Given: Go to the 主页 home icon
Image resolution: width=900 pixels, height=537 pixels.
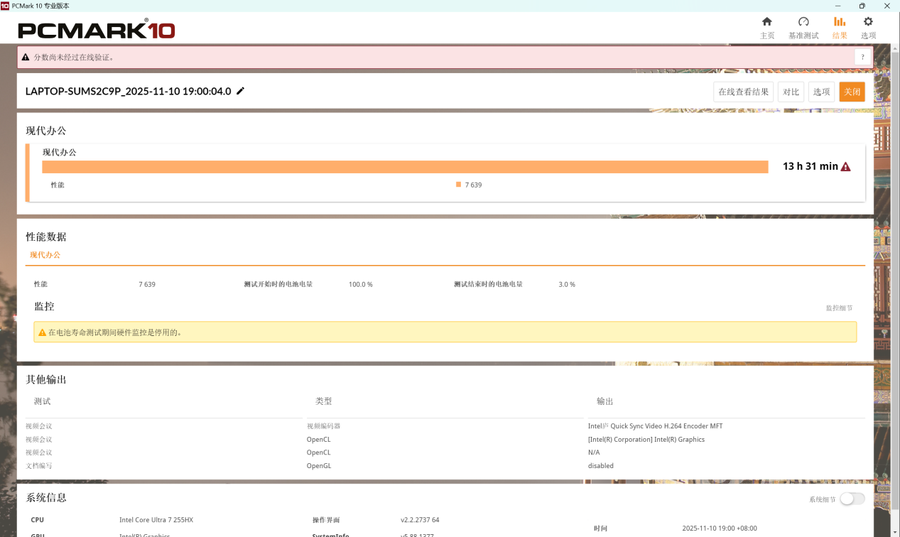Looking at the screenshot, I should coord(767,22).
